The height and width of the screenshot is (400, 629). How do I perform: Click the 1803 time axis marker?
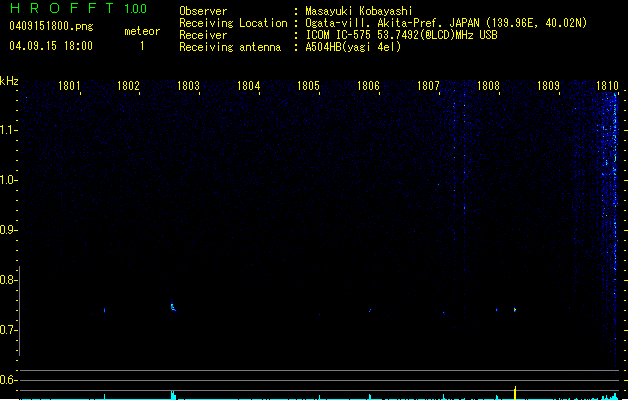(x=188, y=86)
